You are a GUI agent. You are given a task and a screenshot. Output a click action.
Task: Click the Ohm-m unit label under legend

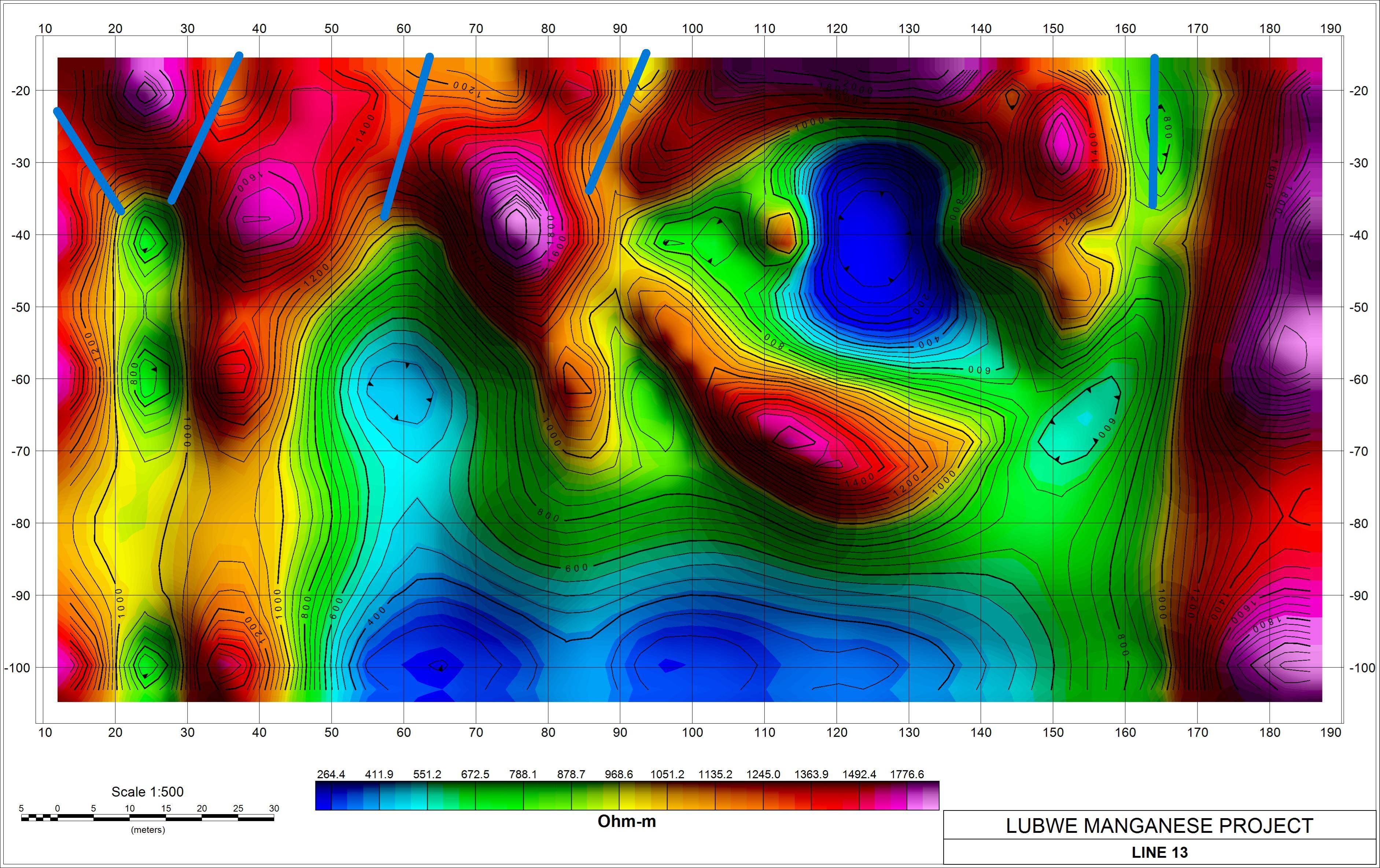pyautogui.click(x=626, y=821)
